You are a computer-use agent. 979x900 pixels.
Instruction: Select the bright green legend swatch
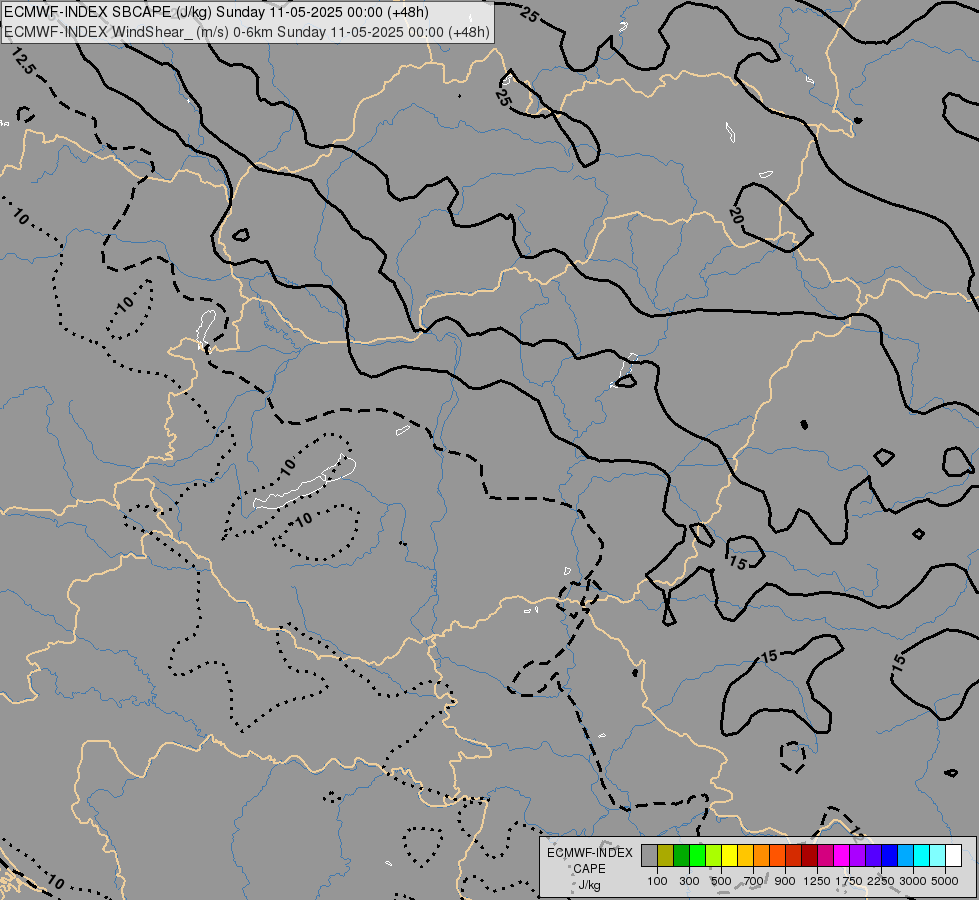click(697, 856)
